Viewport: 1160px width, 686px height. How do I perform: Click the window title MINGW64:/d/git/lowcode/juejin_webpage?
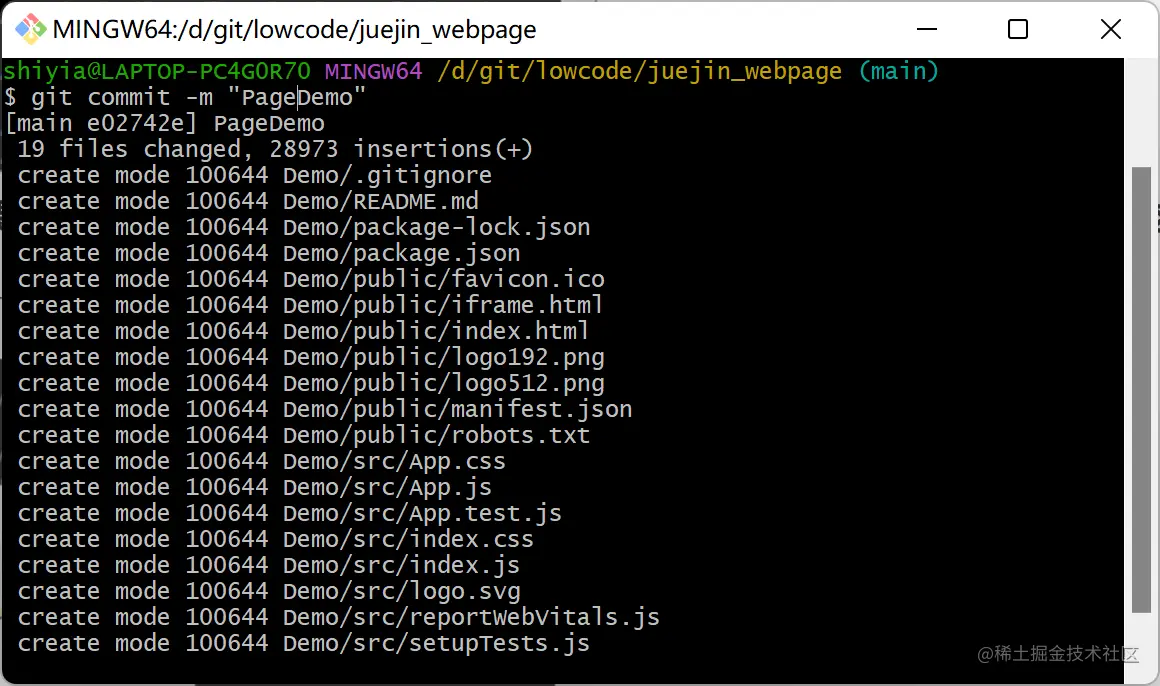pyautogui.click(x=294, y=30)
